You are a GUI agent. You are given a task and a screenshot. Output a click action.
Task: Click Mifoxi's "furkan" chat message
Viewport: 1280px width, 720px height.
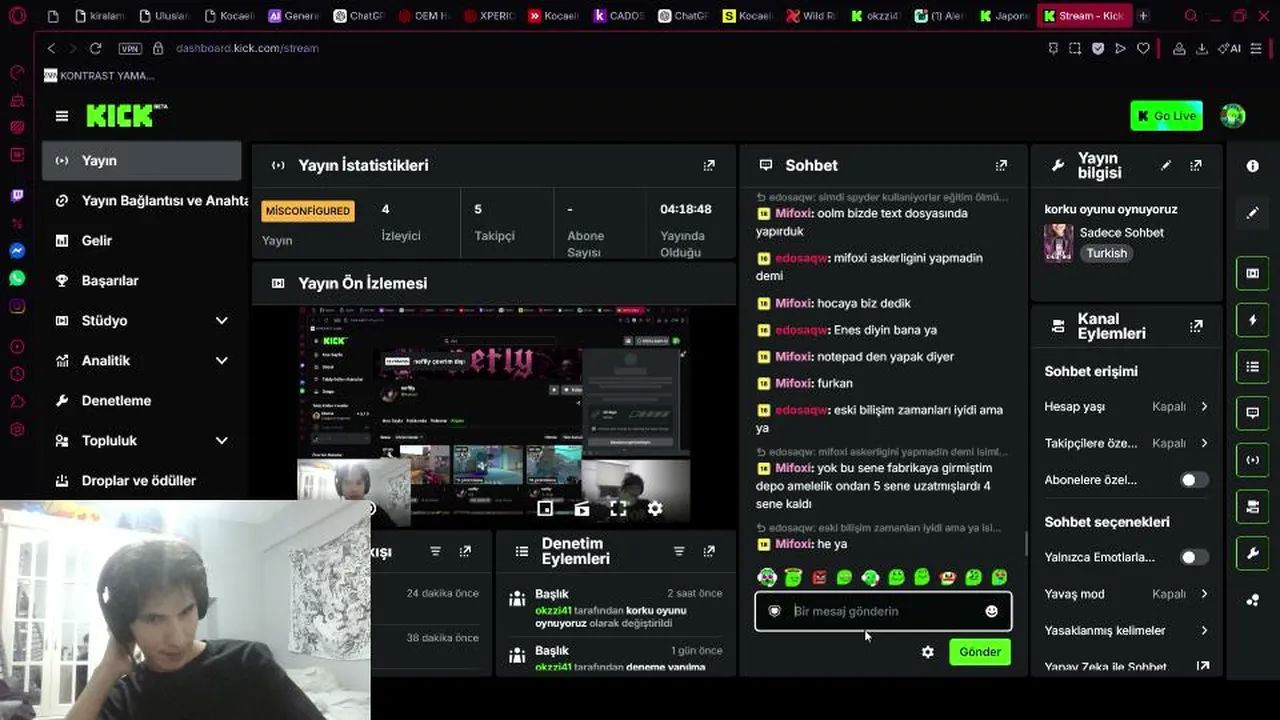(835, 383)
